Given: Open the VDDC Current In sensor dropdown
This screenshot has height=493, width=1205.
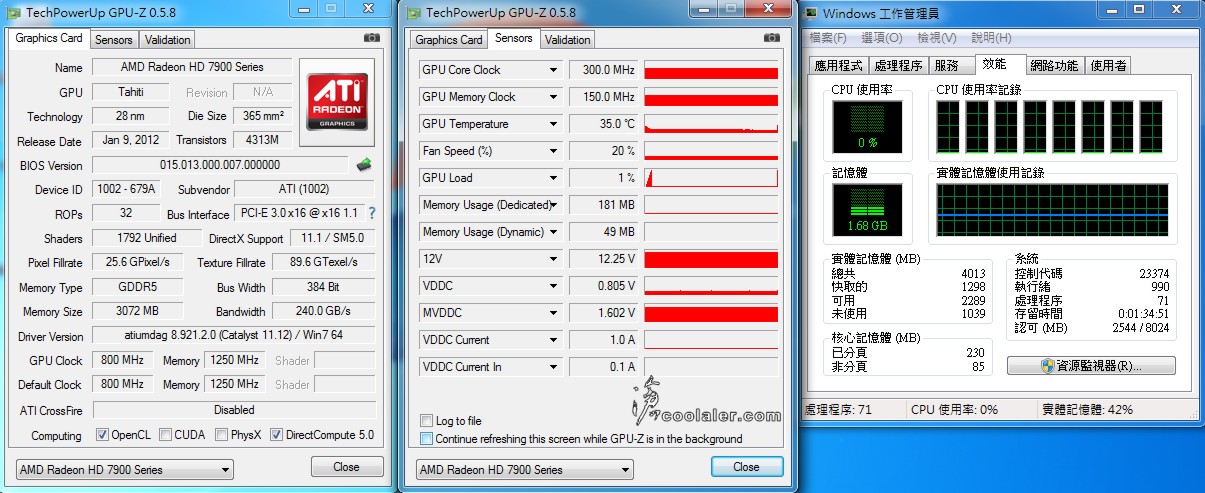Looking at the screenshot, I should point(553,367).
